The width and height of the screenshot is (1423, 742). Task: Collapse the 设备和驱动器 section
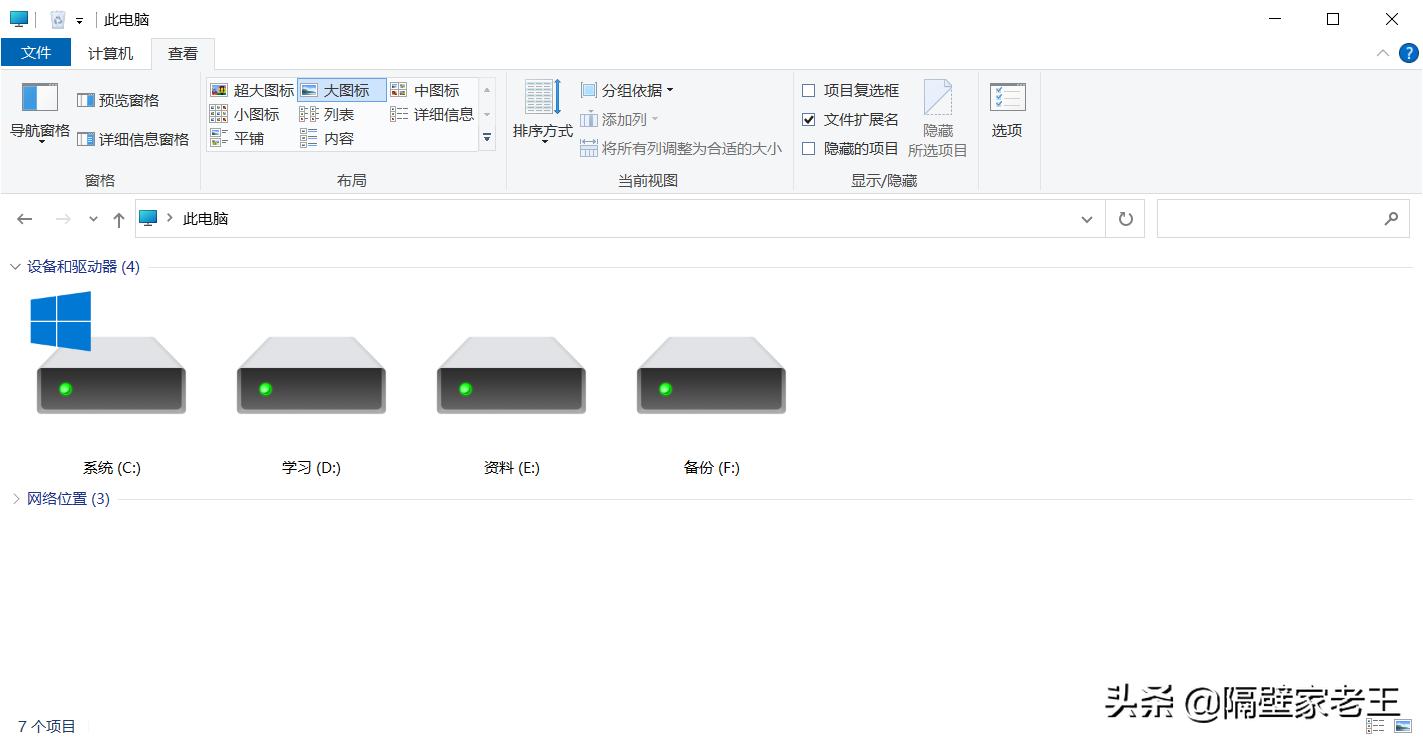pyautogui.click(x=15, y=267)
